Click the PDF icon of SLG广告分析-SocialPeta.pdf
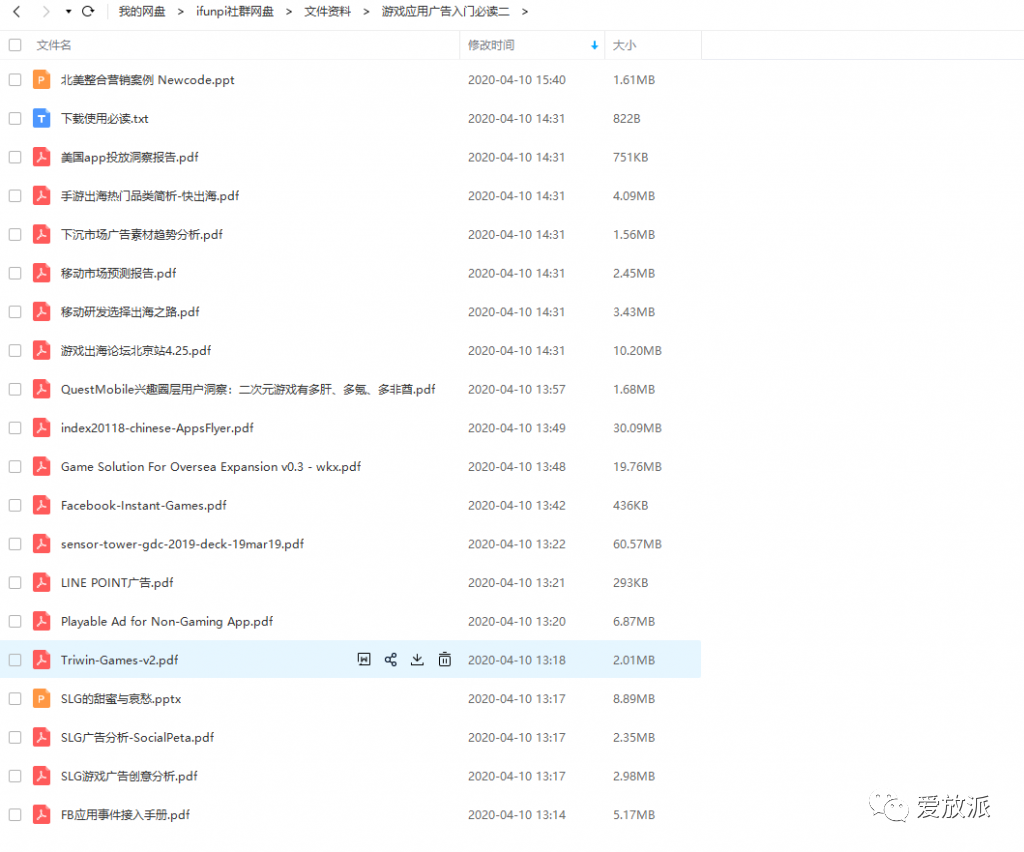This screenshot has height=852, width=1024. tap(41, 737)
